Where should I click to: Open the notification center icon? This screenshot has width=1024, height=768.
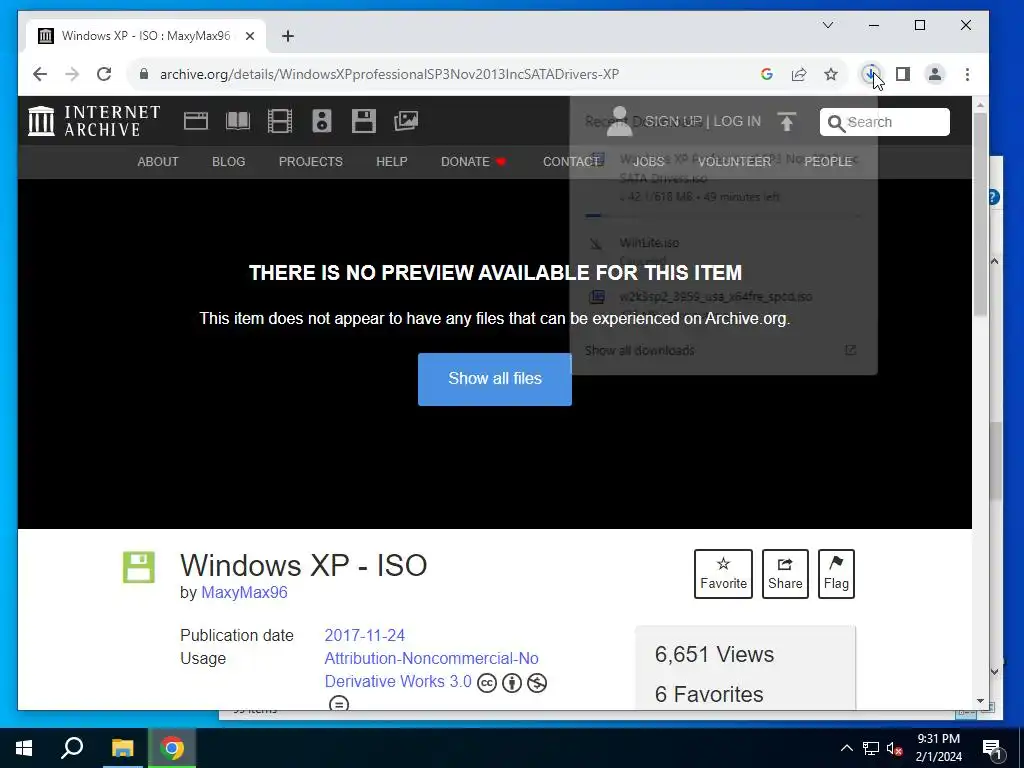pos(992,748)
